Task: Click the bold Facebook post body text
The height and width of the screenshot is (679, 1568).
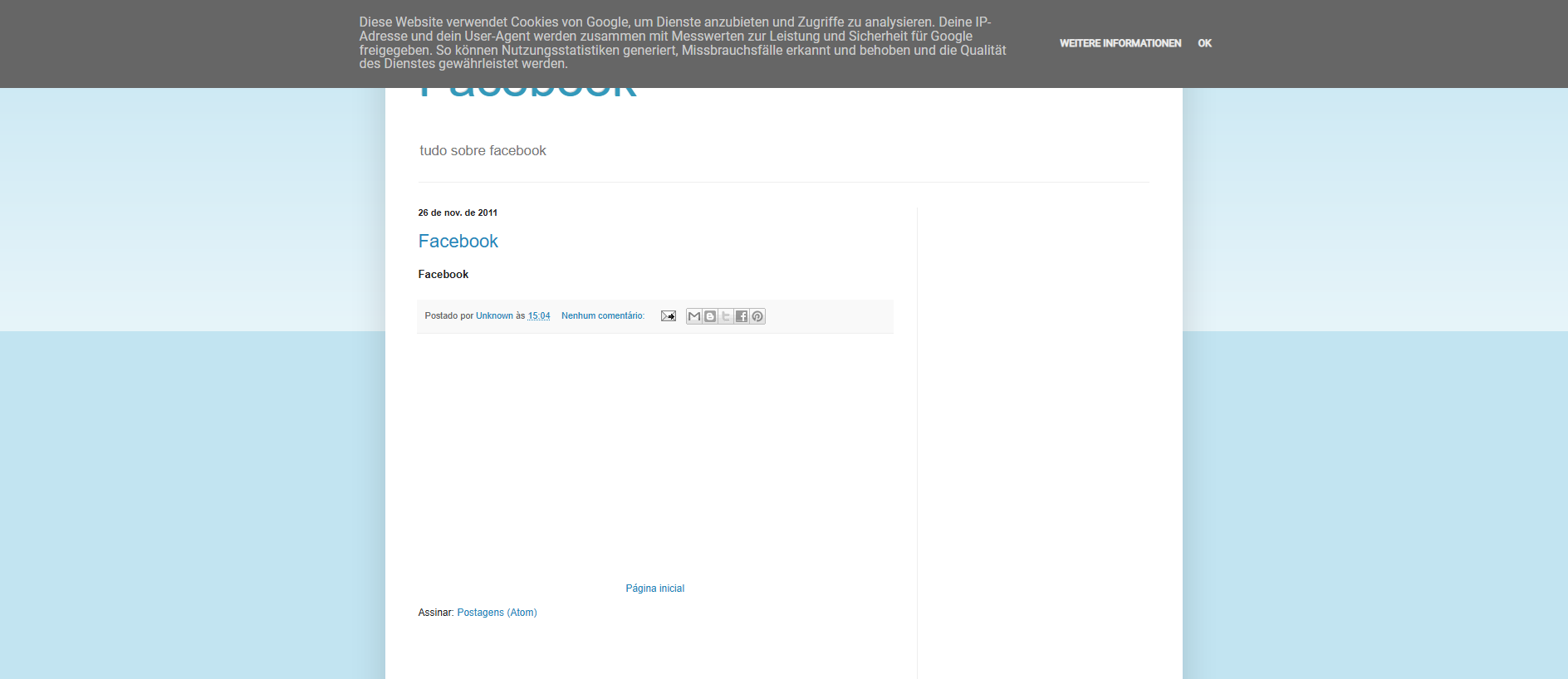Action: click(x=443, y=275)
